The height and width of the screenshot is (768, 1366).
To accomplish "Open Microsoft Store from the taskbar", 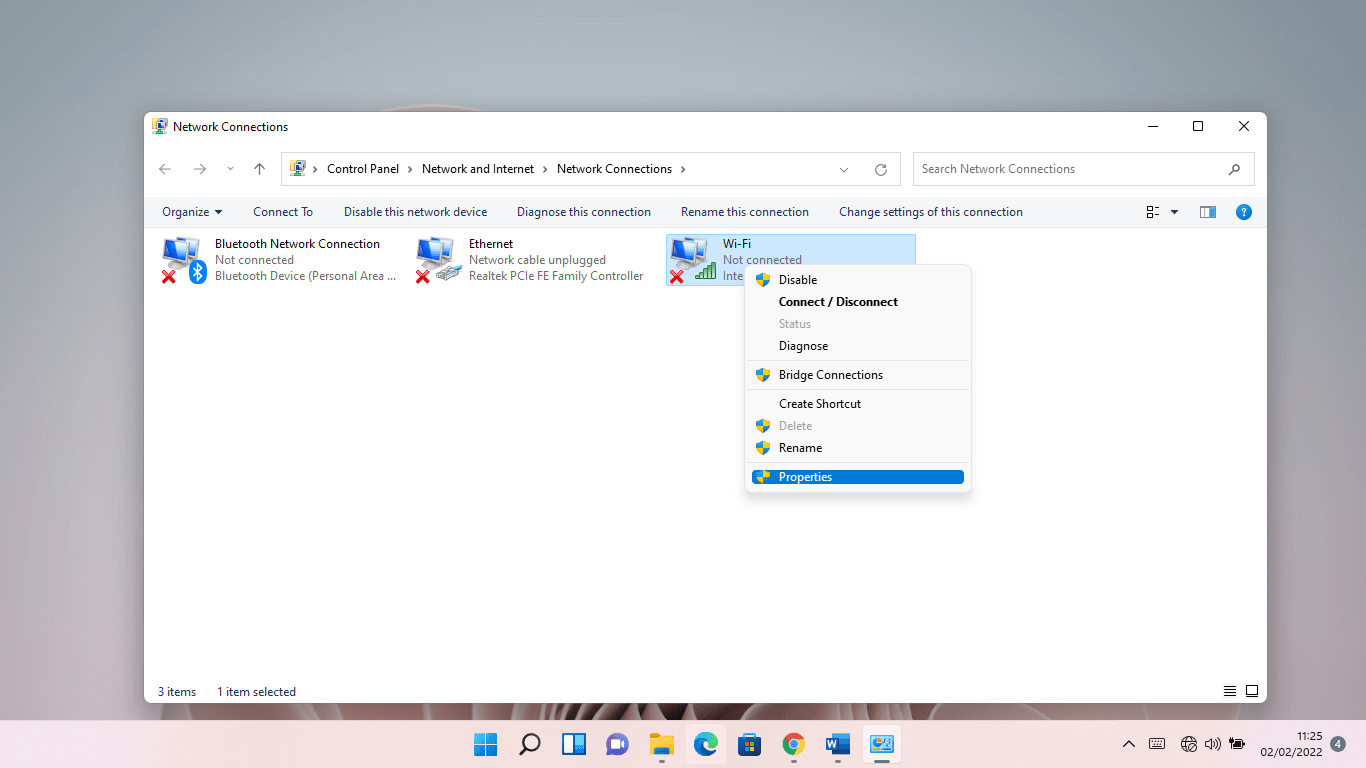I will point(750,744).
